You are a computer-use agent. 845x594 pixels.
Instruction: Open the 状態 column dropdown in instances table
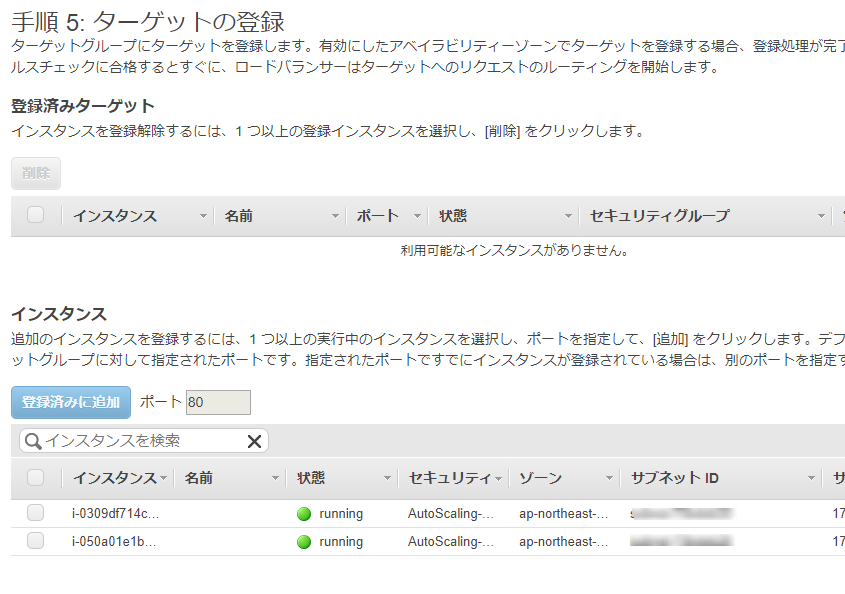[385, 479]
